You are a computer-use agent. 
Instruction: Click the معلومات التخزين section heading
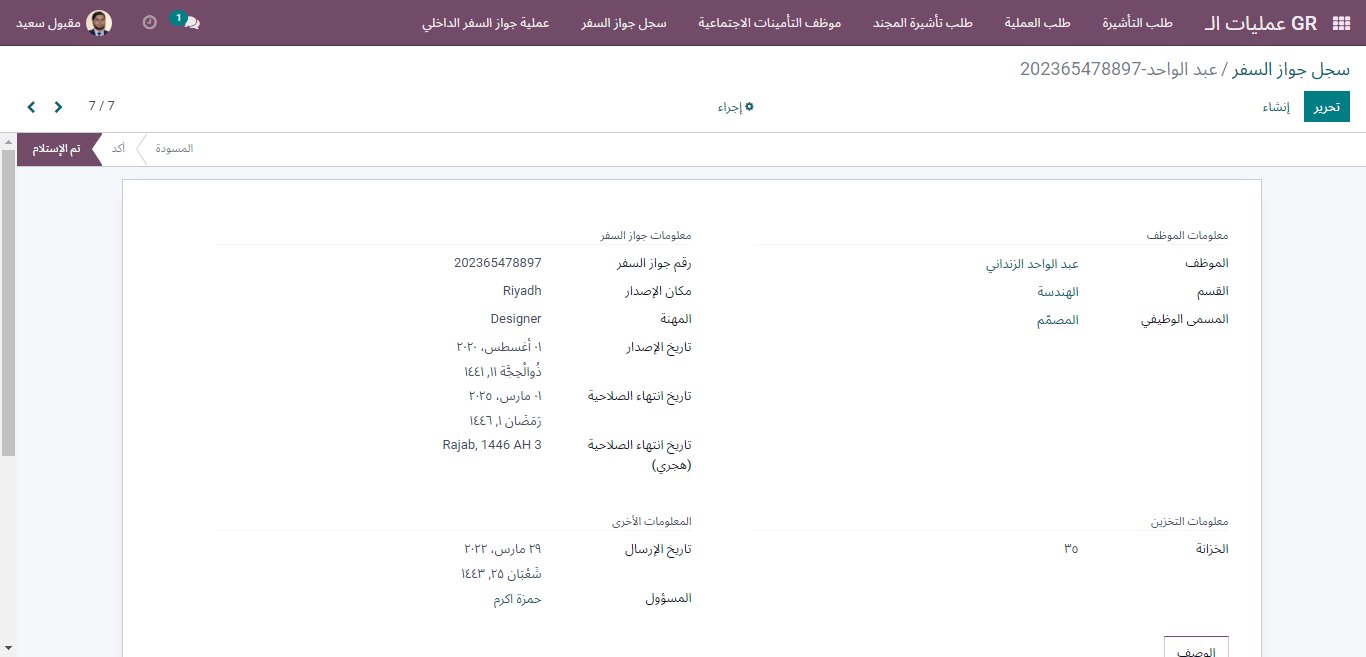pos(1189,522)
